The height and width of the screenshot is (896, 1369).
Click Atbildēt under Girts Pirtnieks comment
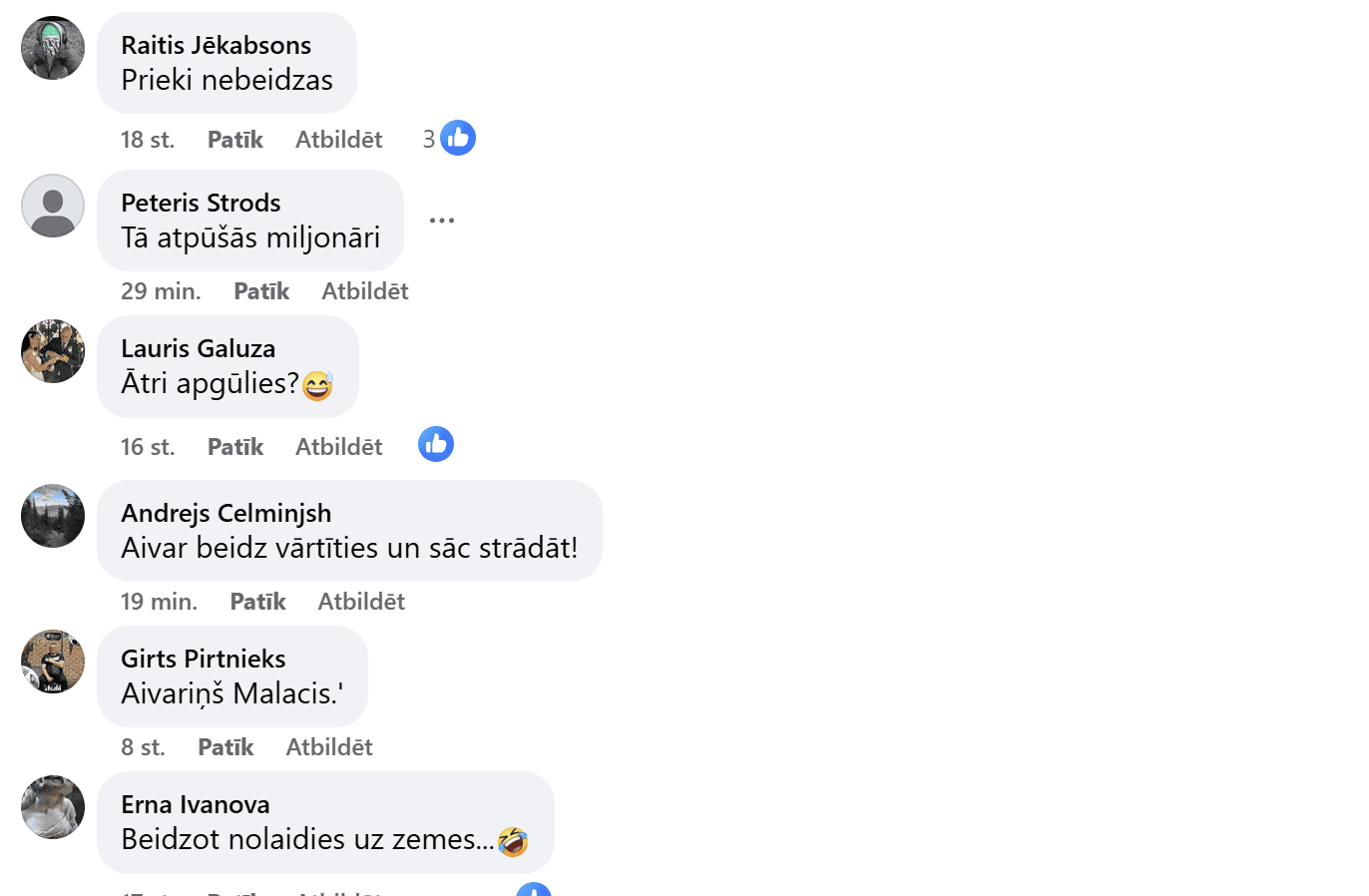[x=329, y=747]
